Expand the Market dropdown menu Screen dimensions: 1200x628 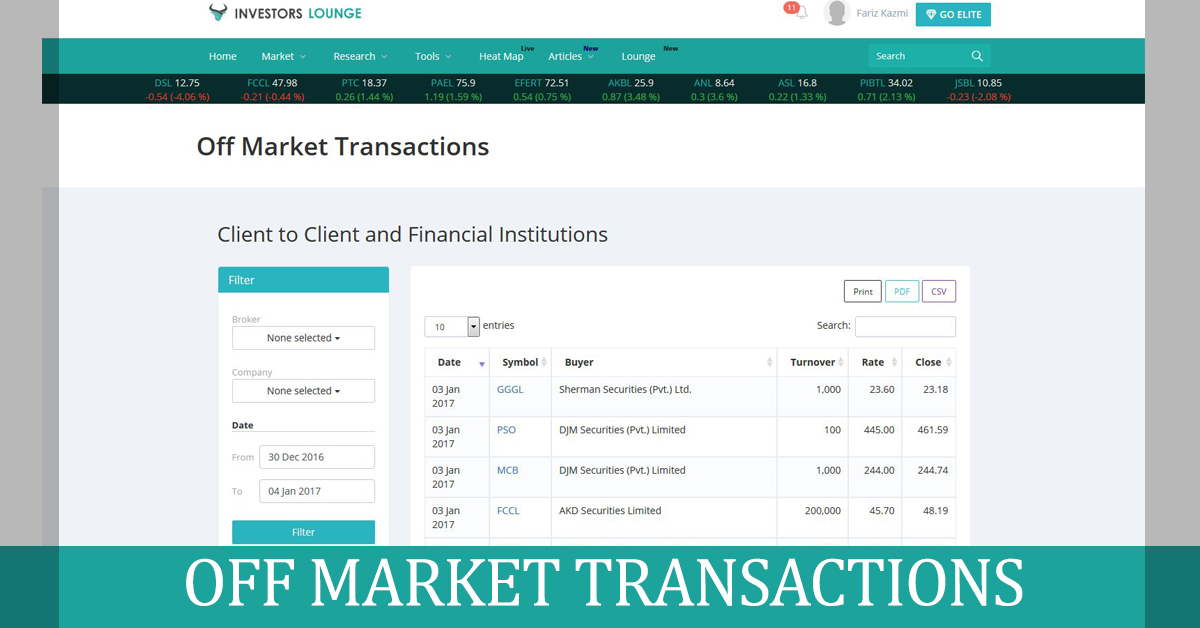tap(282, 56)
